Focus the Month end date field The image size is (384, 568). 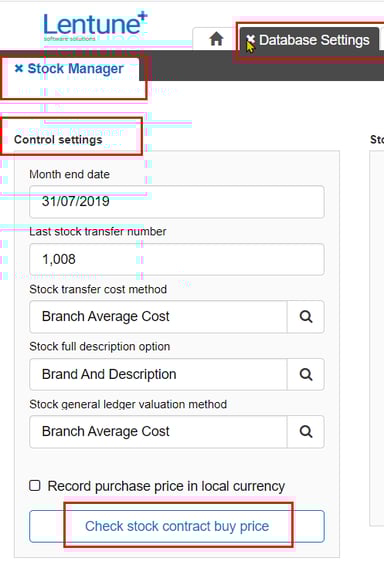tap(177, 202)
